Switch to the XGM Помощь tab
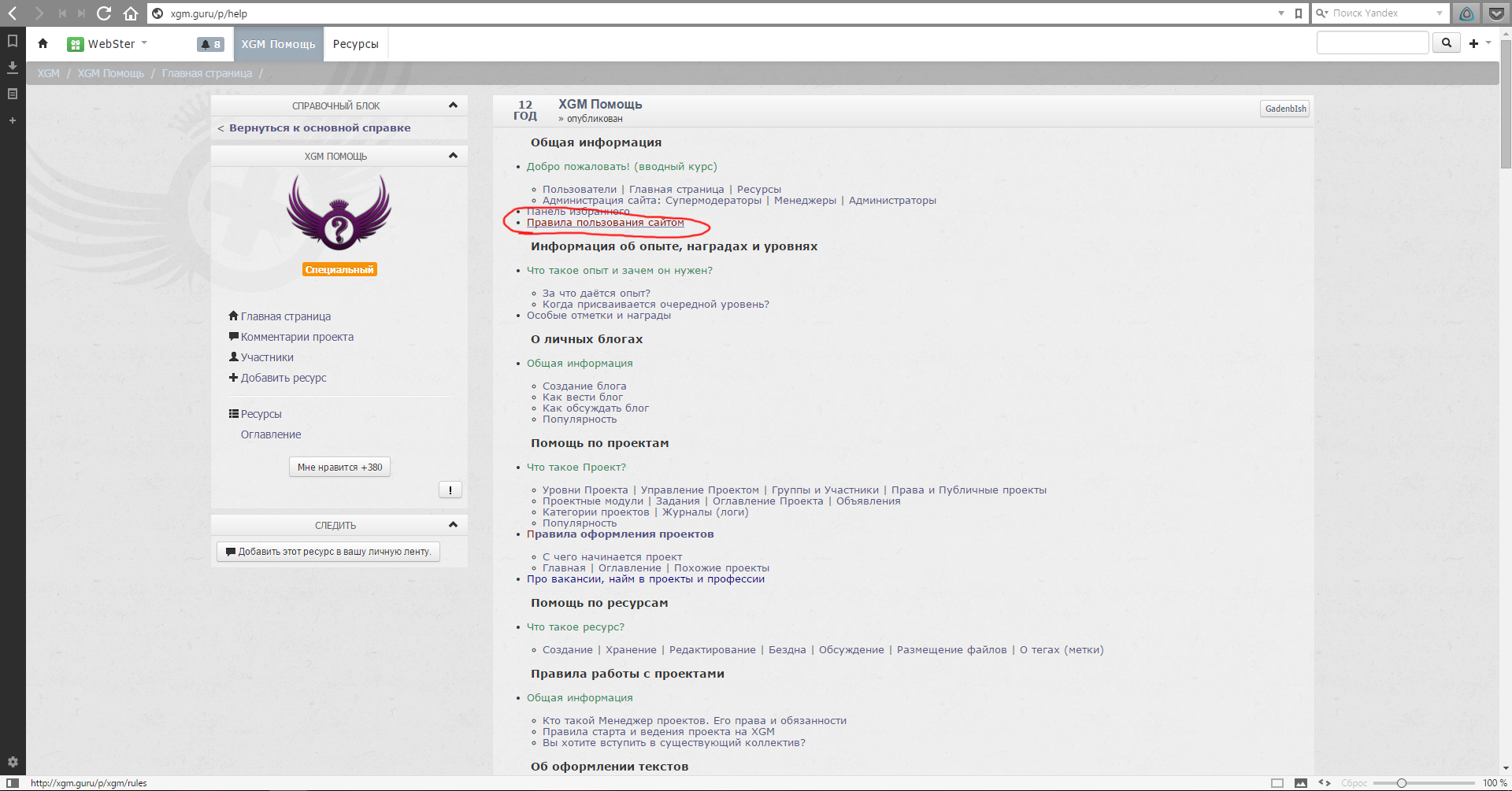 tap(278, 44)
